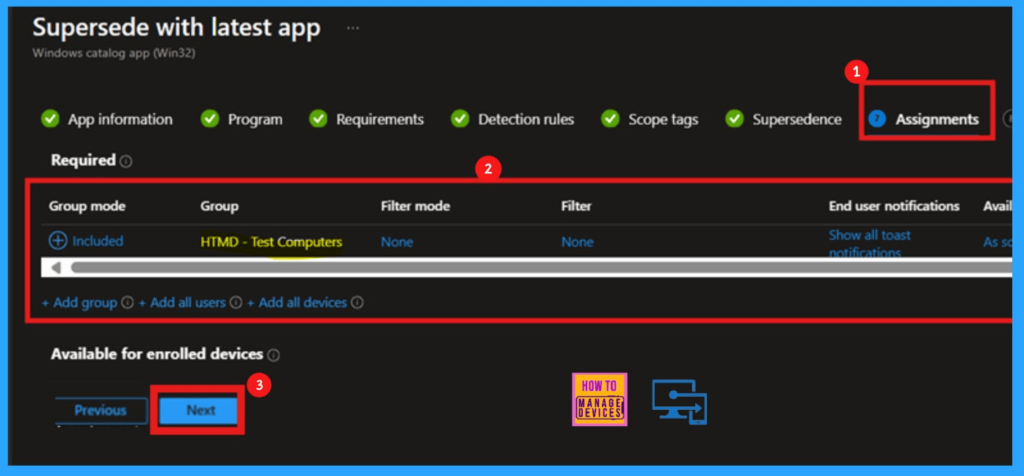Click the Requirements step checkmark icon
Viewport: 1024px width, 476px height.
(318, 119)
